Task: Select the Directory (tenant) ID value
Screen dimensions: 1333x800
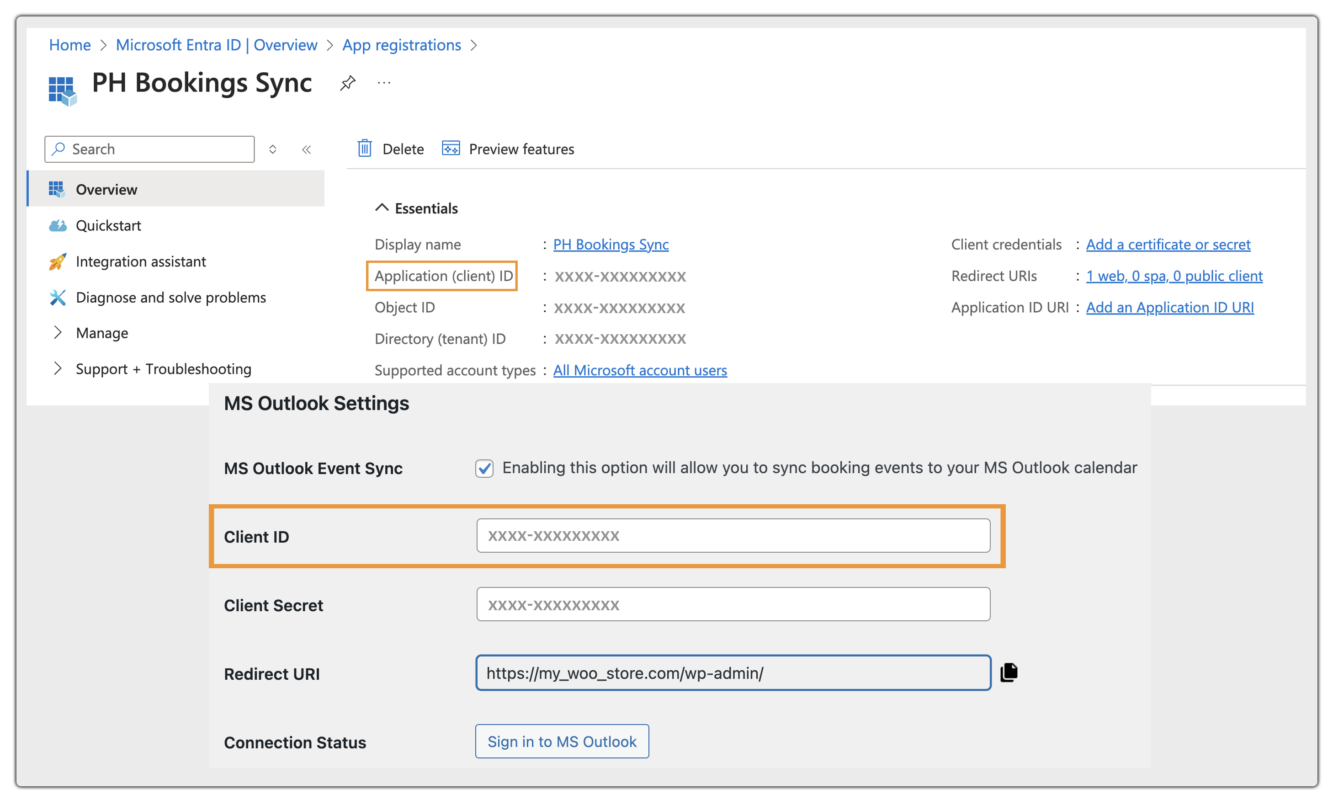Action: coord(620,339)
